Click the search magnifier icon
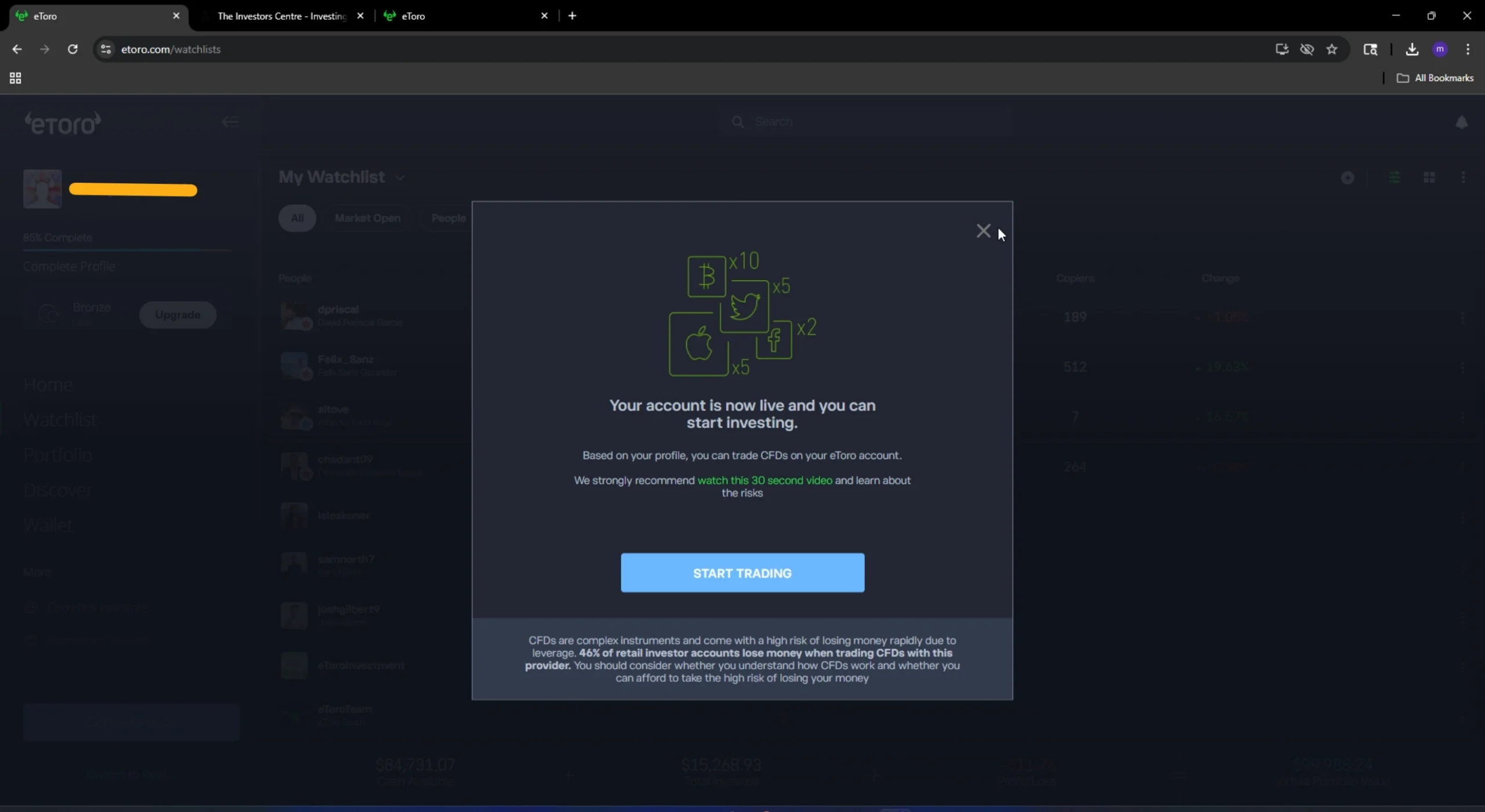 (737, 122)
